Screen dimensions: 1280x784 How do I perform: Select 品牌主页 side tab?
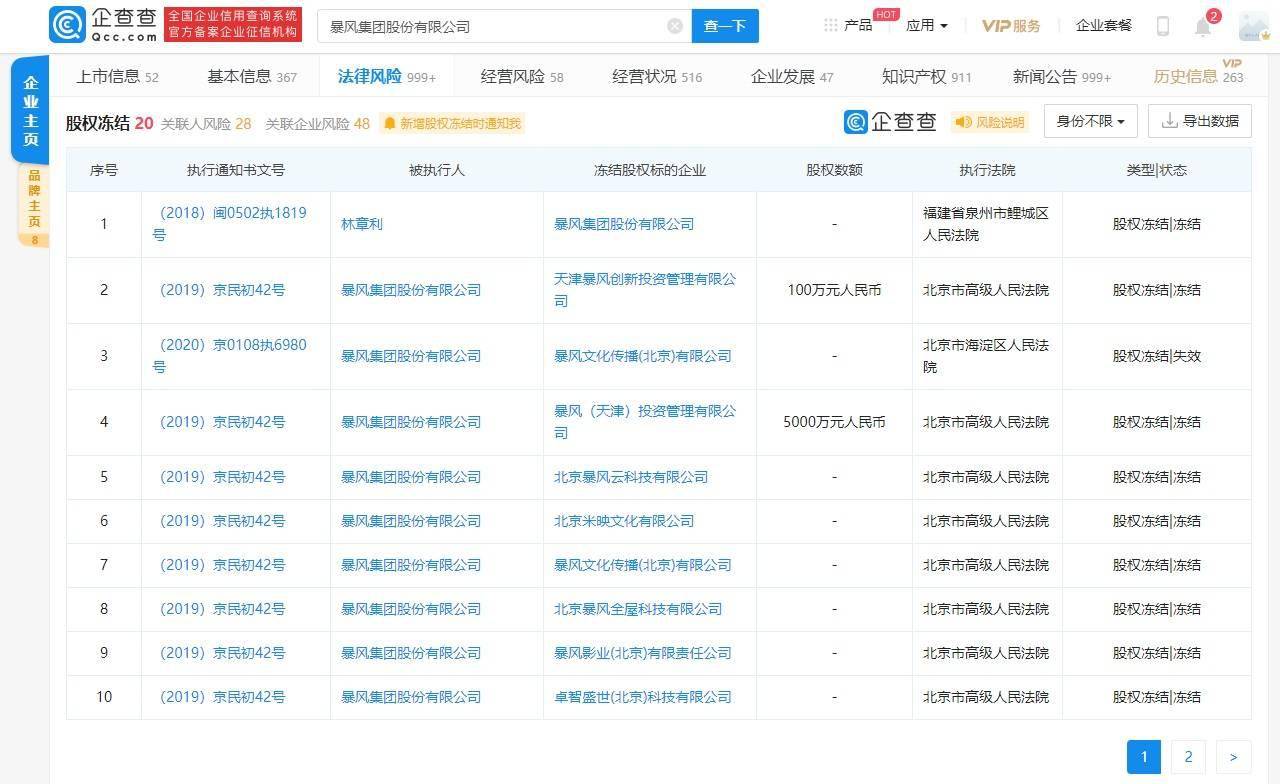pos(33,205)
